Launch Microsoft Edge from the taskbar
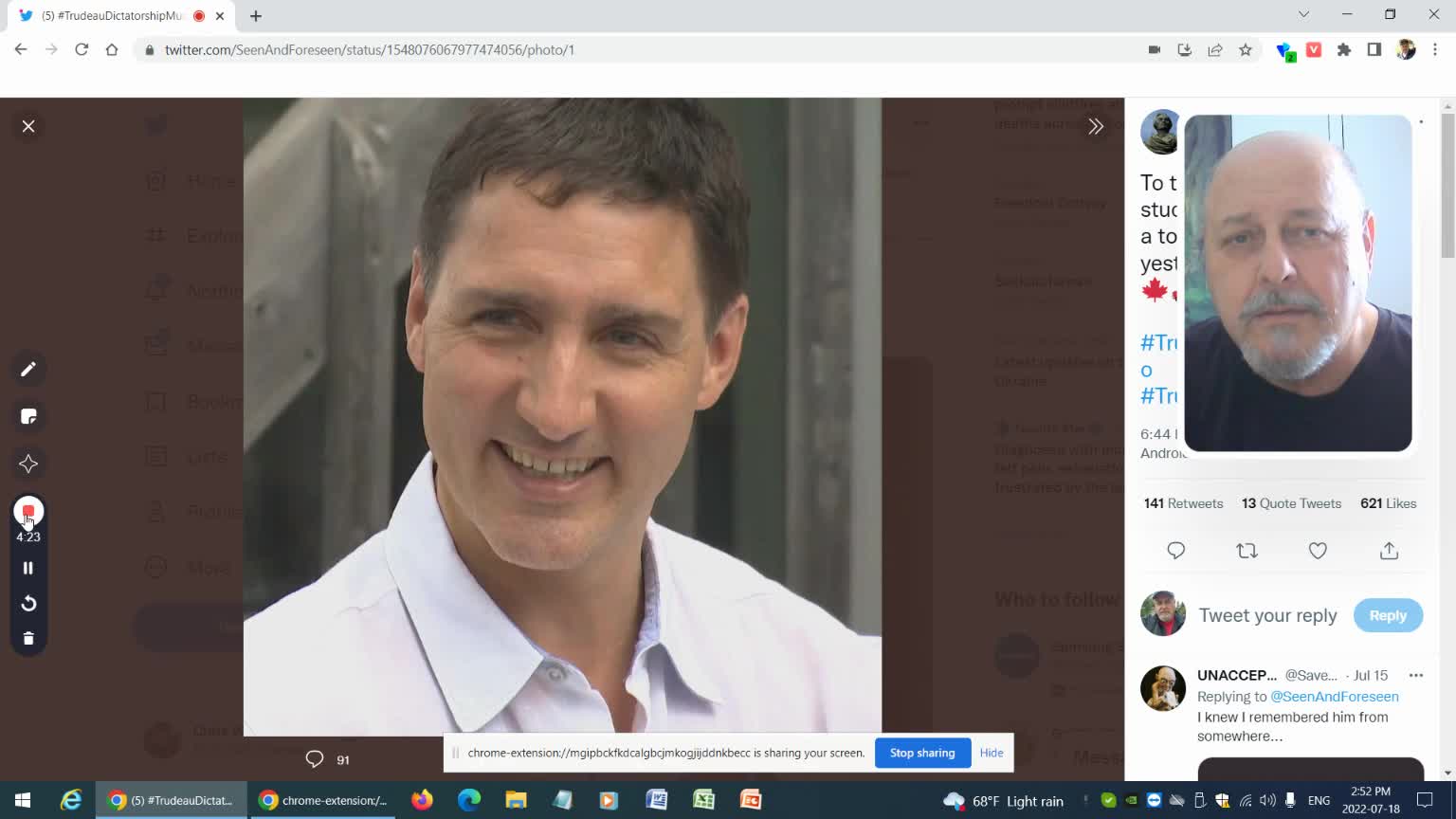Image resolution: width=1456 pixels, height=819 pixels. 469,800
